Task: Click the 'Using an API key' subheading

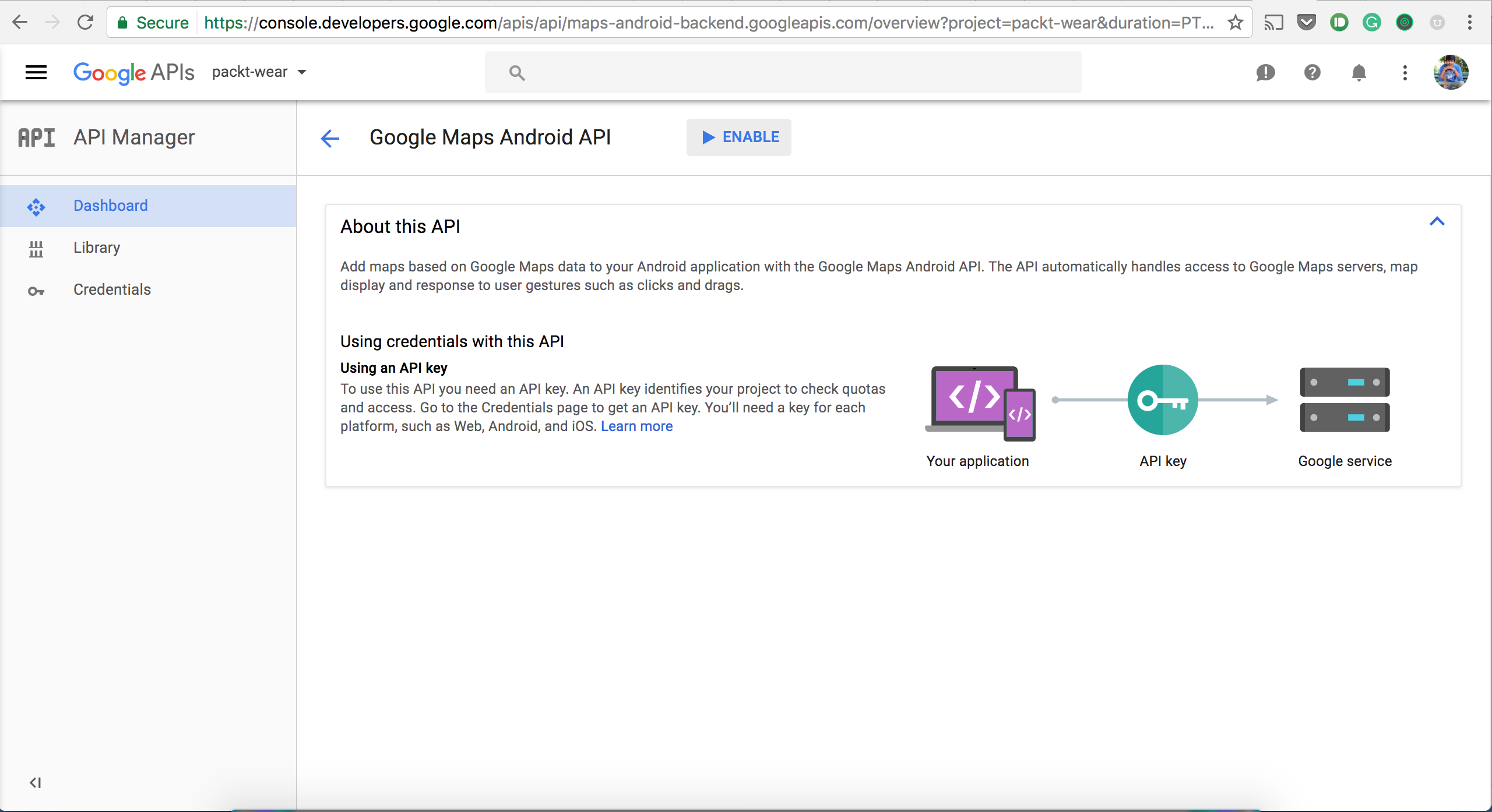Action: click(x=394, y=368)
